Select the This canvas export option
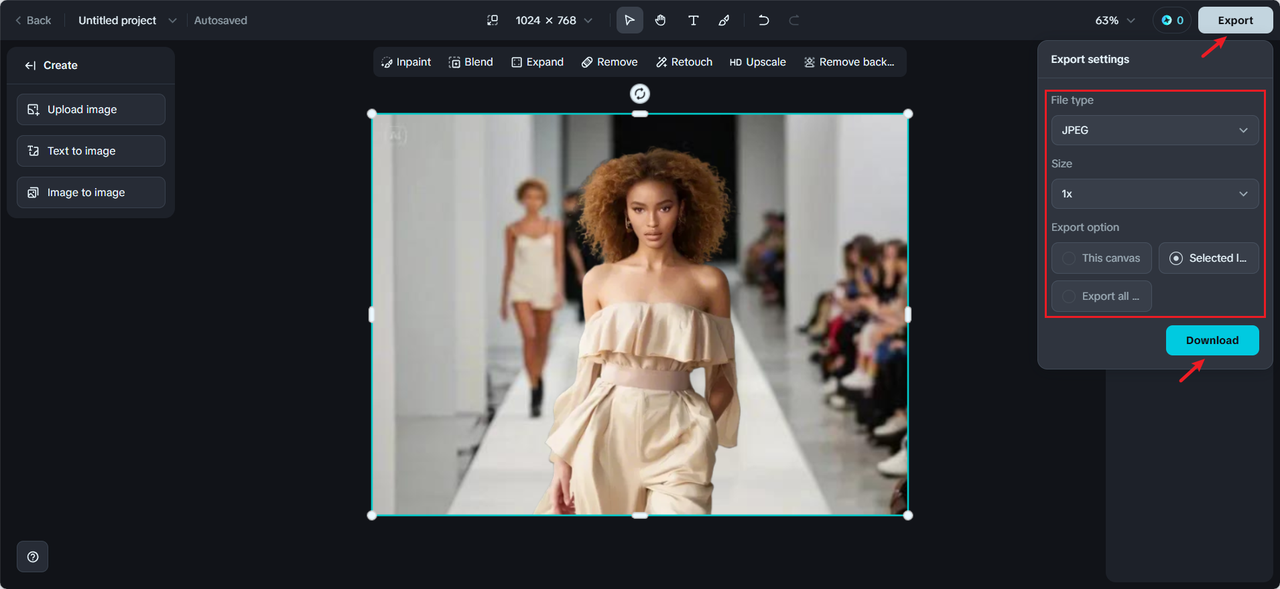1280x589 pixels. pos(1101,258)
